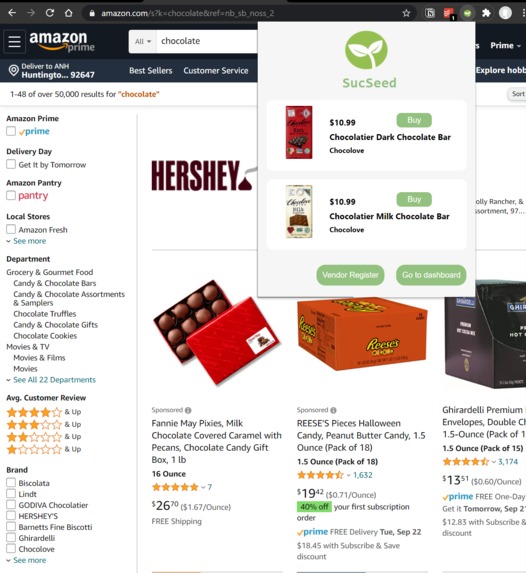The image size is (526, 573).
Task: Click the browser back arrow
Action: [x=12, y=13]
